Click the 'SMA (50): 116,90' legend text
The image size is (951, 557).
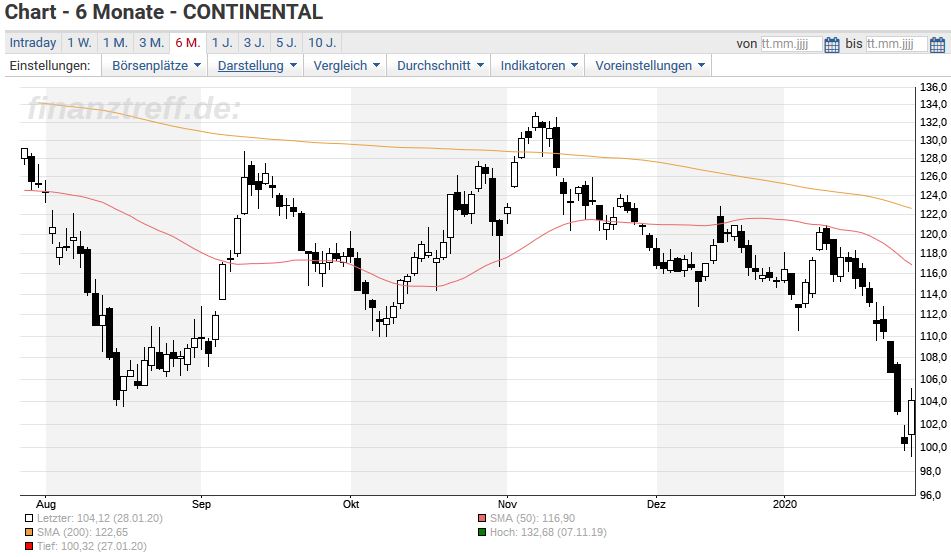(533, 519)
